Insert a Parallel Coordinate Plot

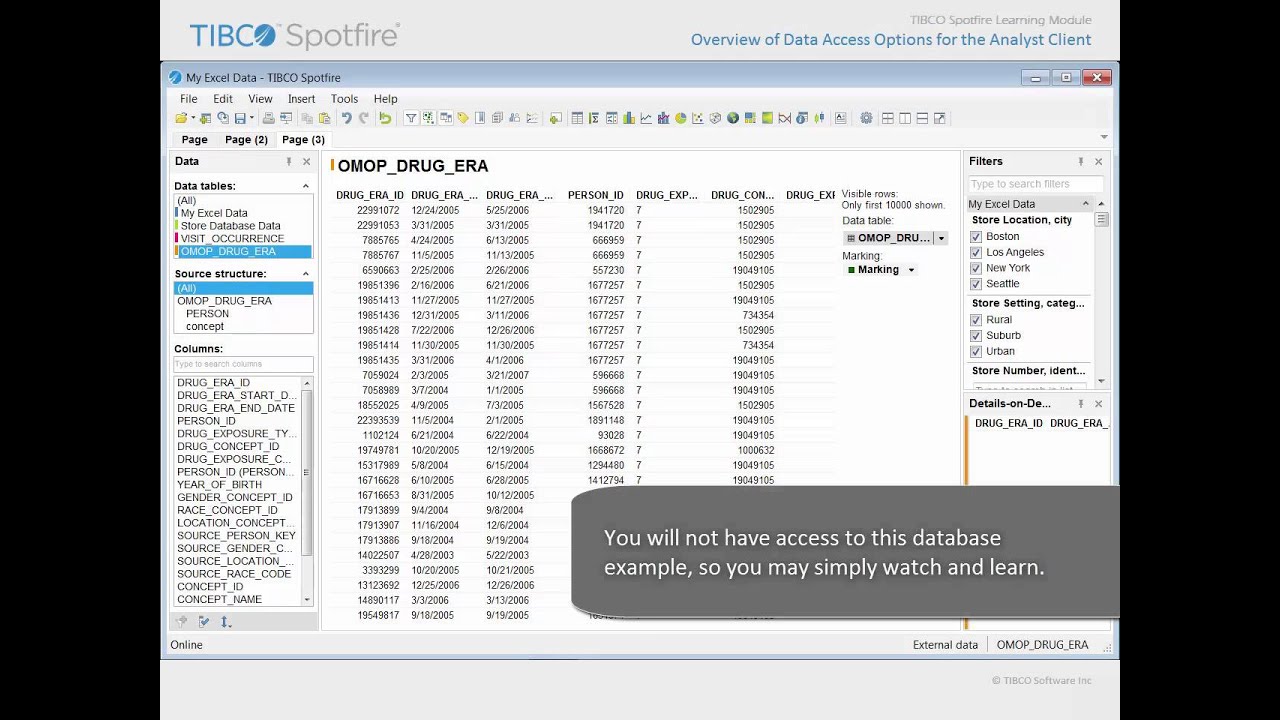point(785,118)
